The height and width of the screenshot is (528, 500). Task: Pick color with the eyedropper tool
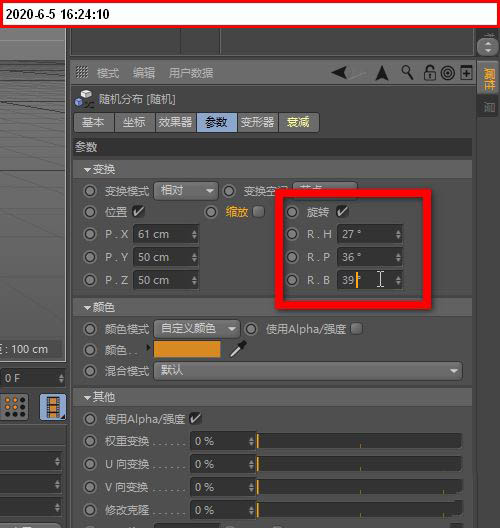point(238,349)
